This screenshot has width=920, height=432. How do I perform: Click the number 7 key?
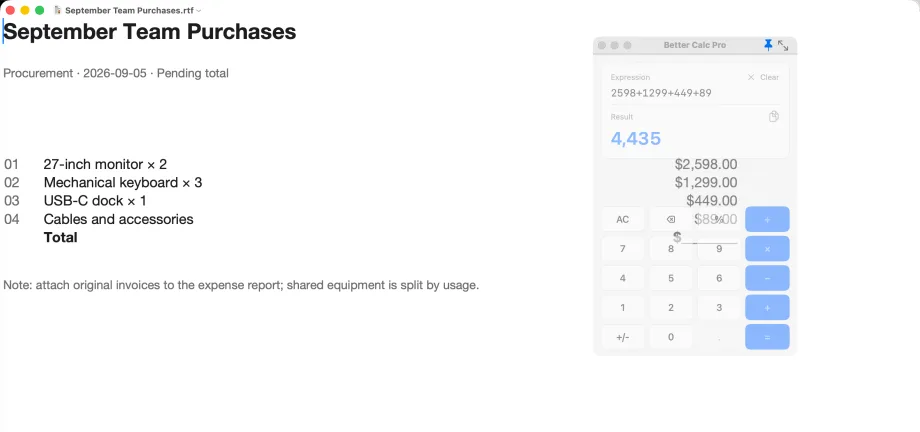[623, 249]
